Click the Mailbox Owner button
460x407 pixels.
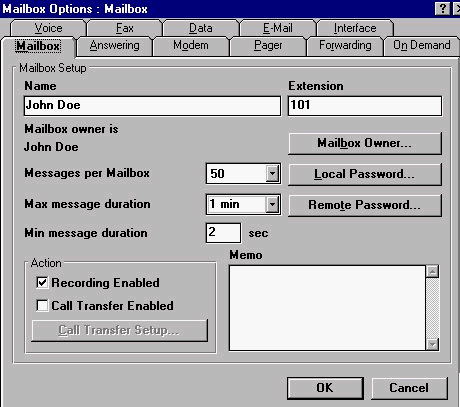pos(365,143)
